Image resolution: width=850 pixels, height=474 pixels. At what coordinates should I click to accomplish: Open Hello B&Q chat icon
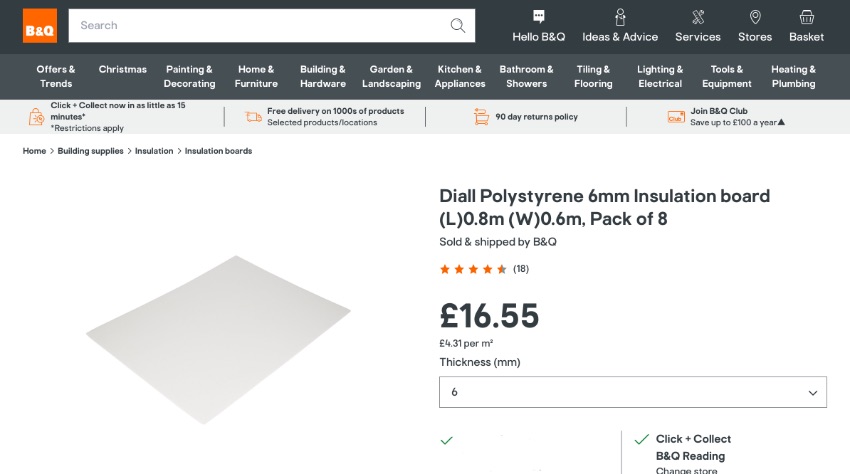coord(539,17)
